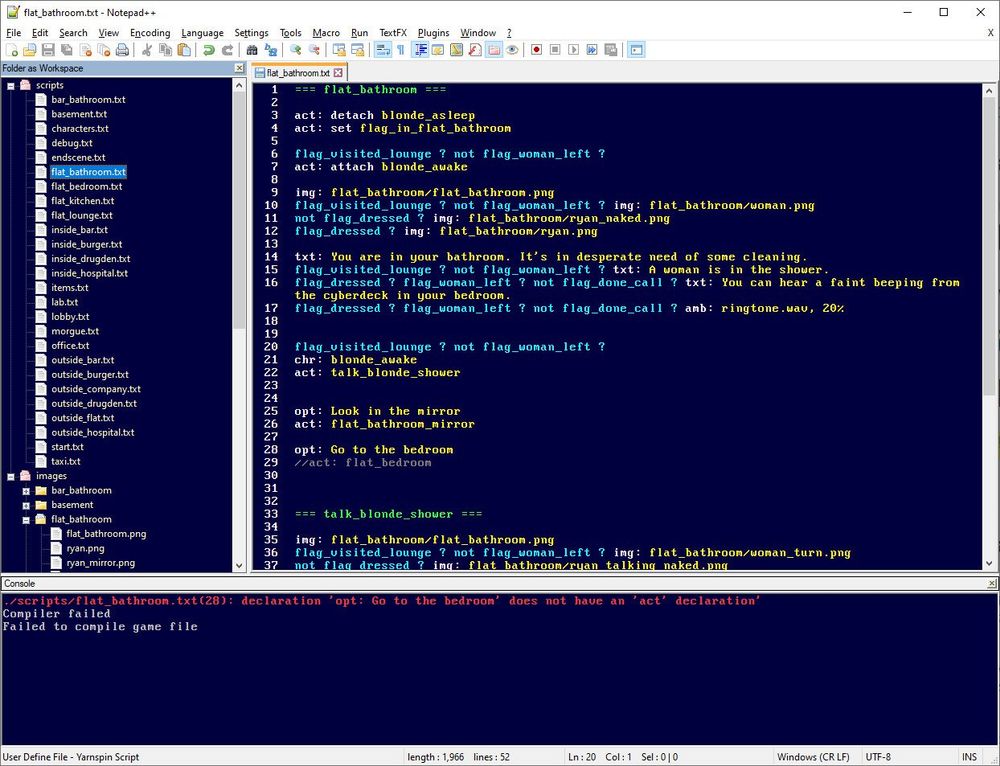Screen dimensions: 1000x766
Task: Collapse the images folder in the workspace tree
Action: [x=11, y=476]
